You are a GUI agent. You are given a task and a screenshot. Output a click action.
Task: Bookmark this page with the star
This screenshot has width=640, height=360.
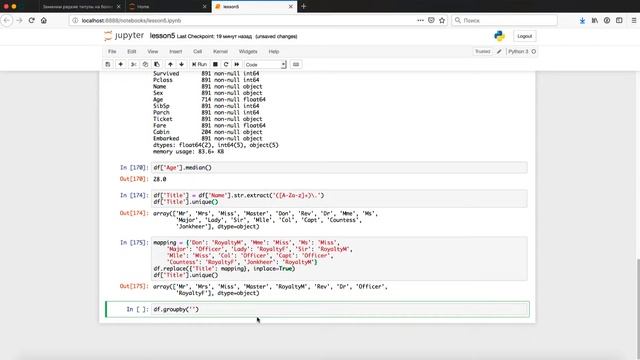(442, 20)
